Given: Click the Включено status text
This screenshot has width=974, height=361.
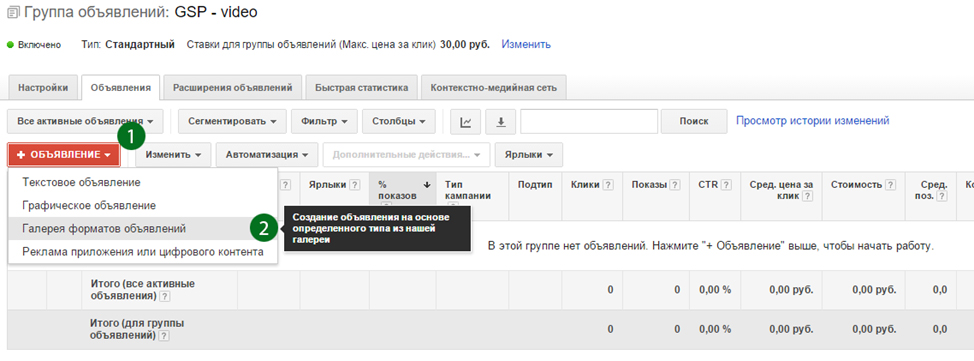Looking at the screenshot, I should point(40,45).
